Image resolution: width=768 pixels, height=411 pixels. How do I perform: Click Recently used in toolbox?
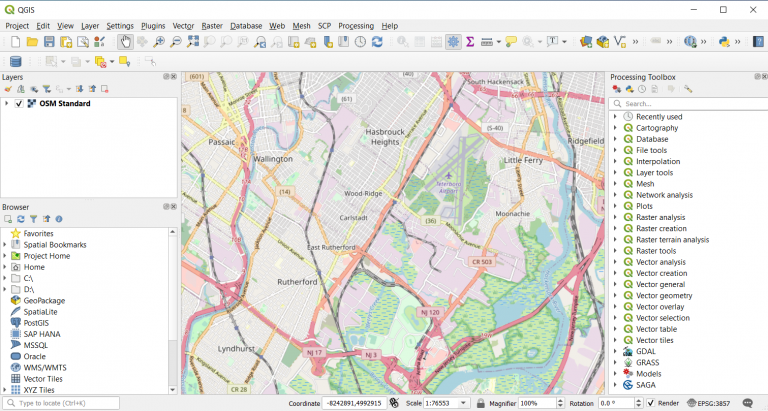coord(659,117)
